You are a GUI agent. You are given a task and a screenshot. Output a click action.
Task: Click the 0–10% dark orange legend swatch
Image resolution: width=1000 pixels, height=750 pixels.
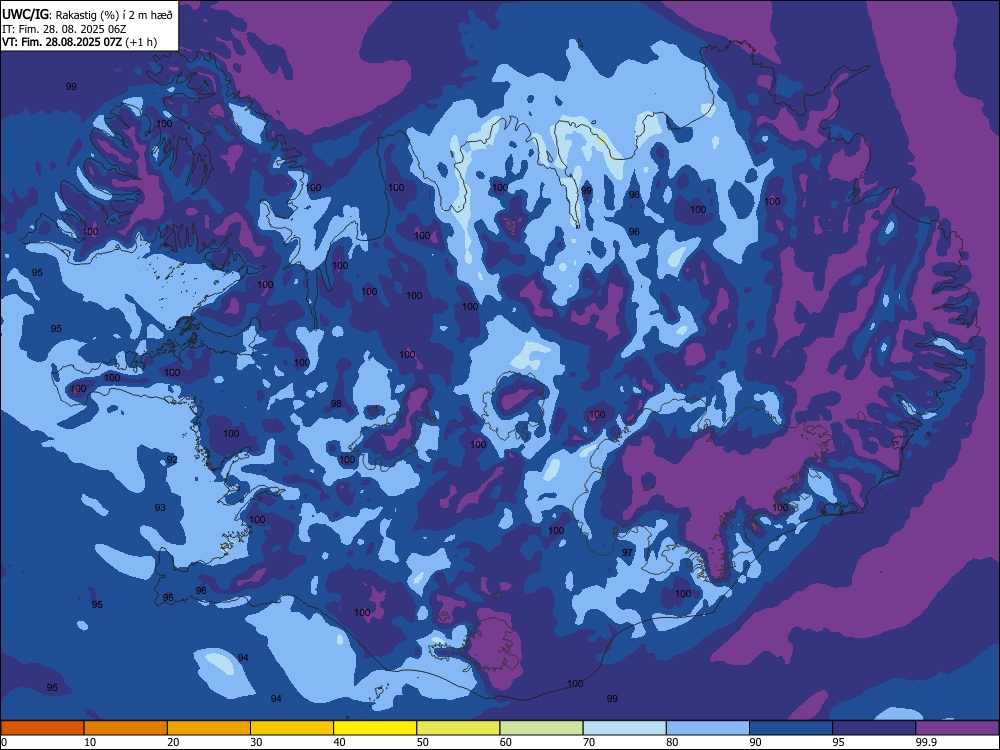click(x=43, y=728)
